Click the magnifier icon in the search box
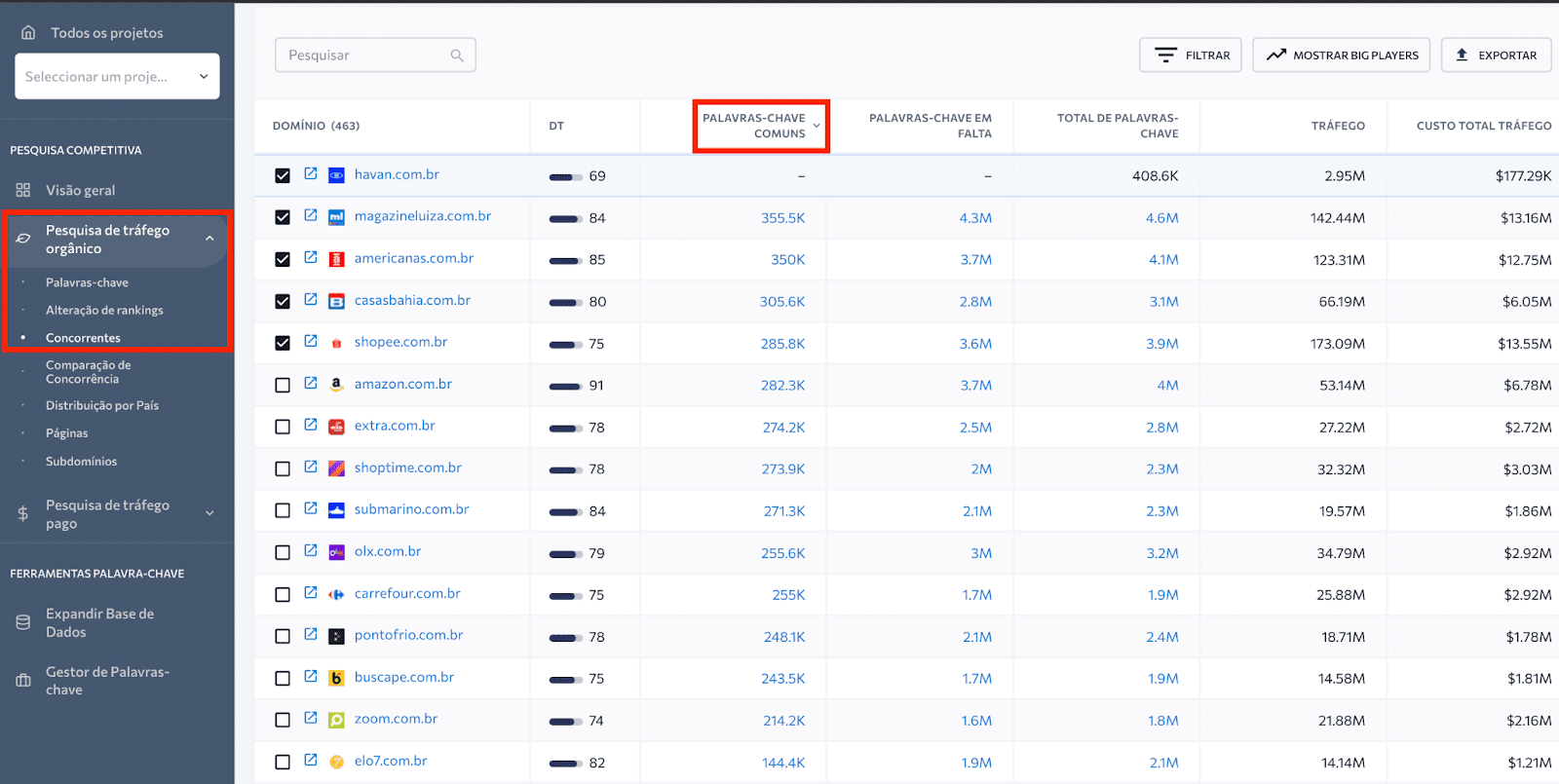This screenshot has width=1559, height=784. [x=457, y=56]
